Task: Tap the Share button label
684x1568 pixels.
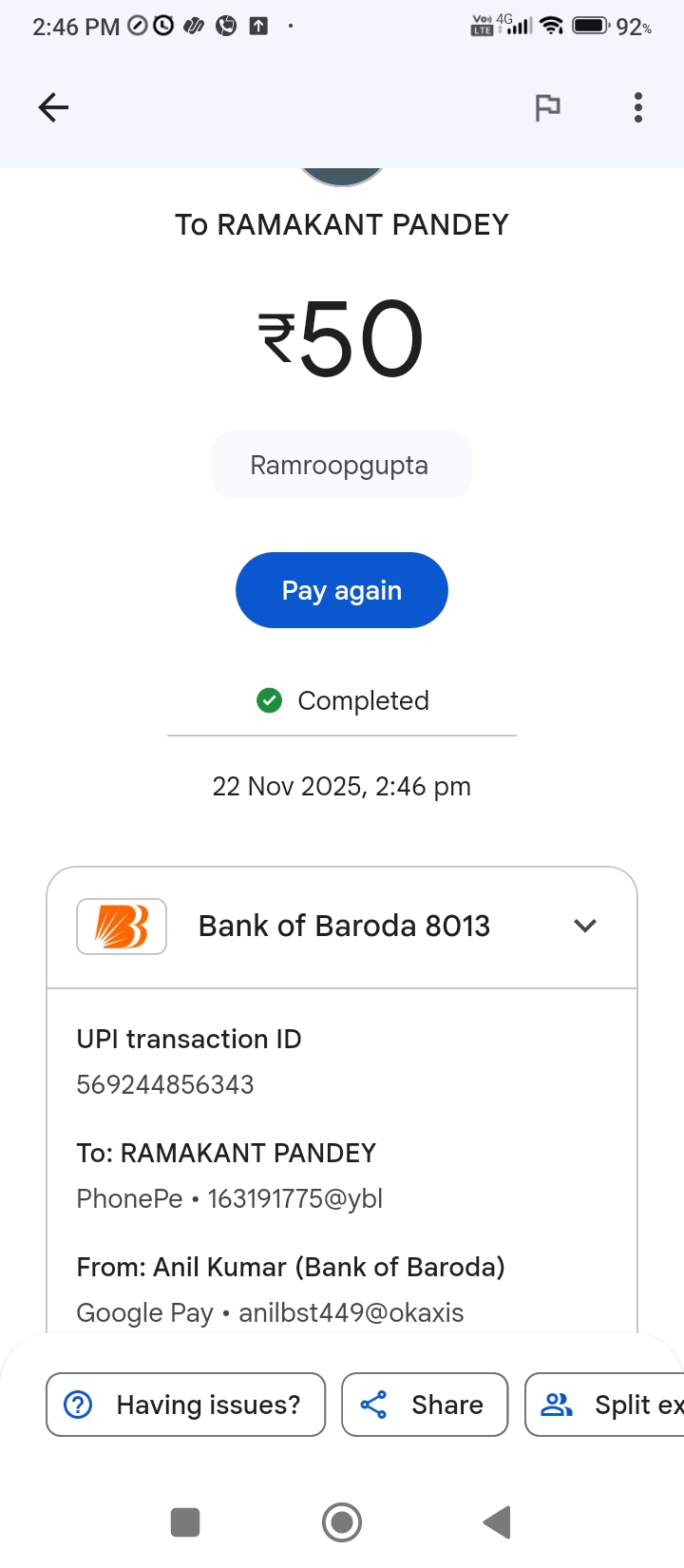Action: click(x=447, y=1405)
